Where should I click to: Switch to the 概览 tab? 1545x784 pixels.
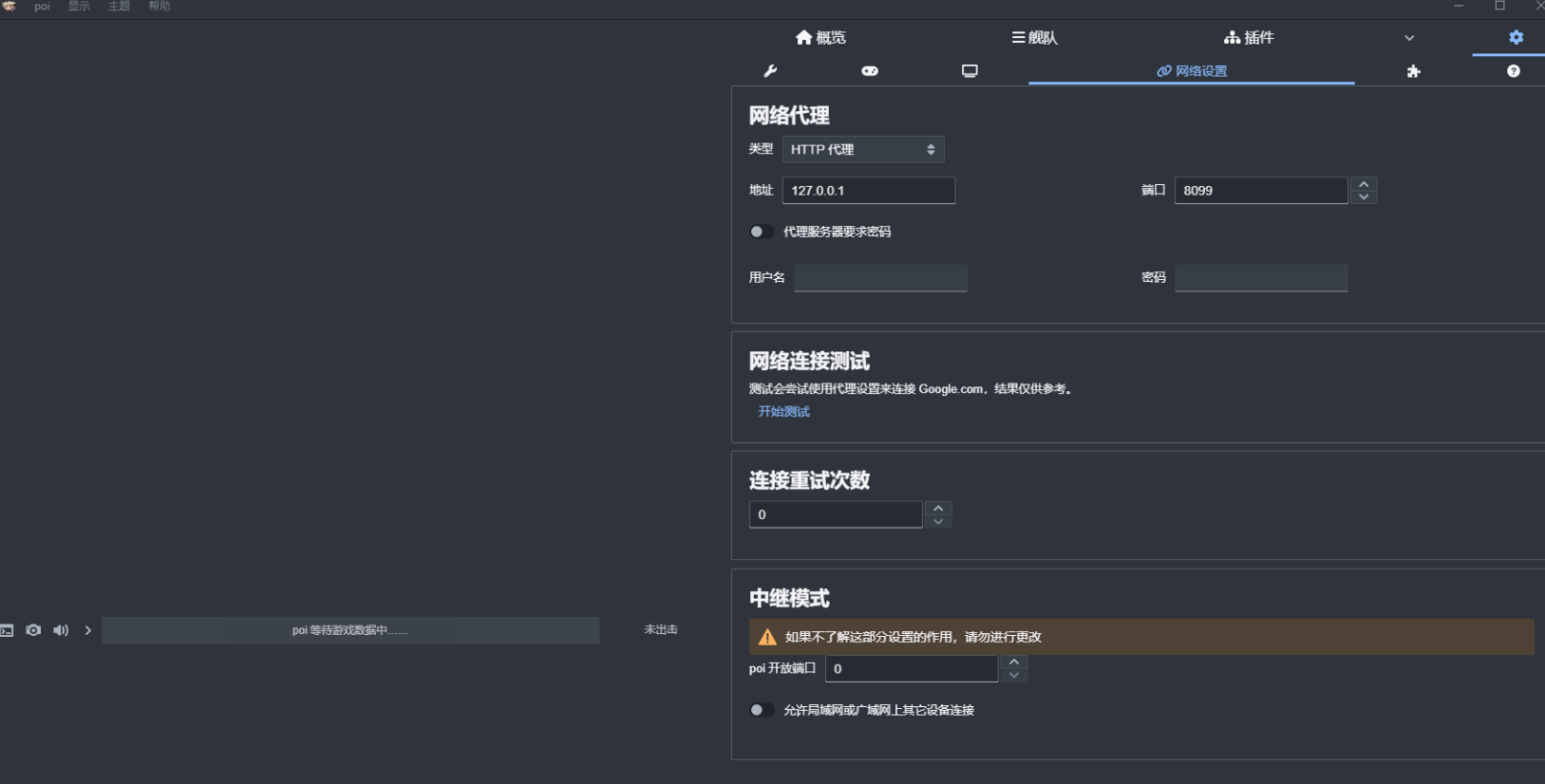pos(820,38)
